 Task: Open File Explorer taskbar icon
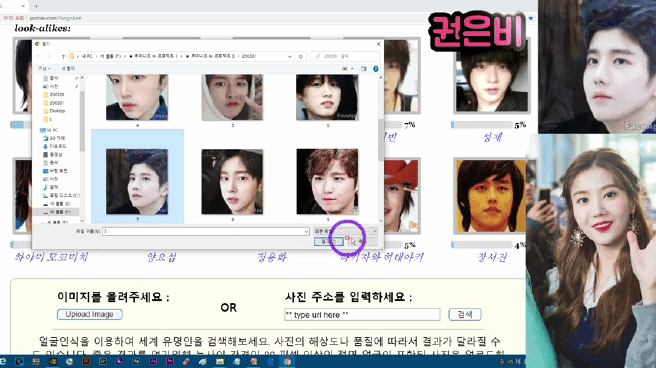pos(220,362)
